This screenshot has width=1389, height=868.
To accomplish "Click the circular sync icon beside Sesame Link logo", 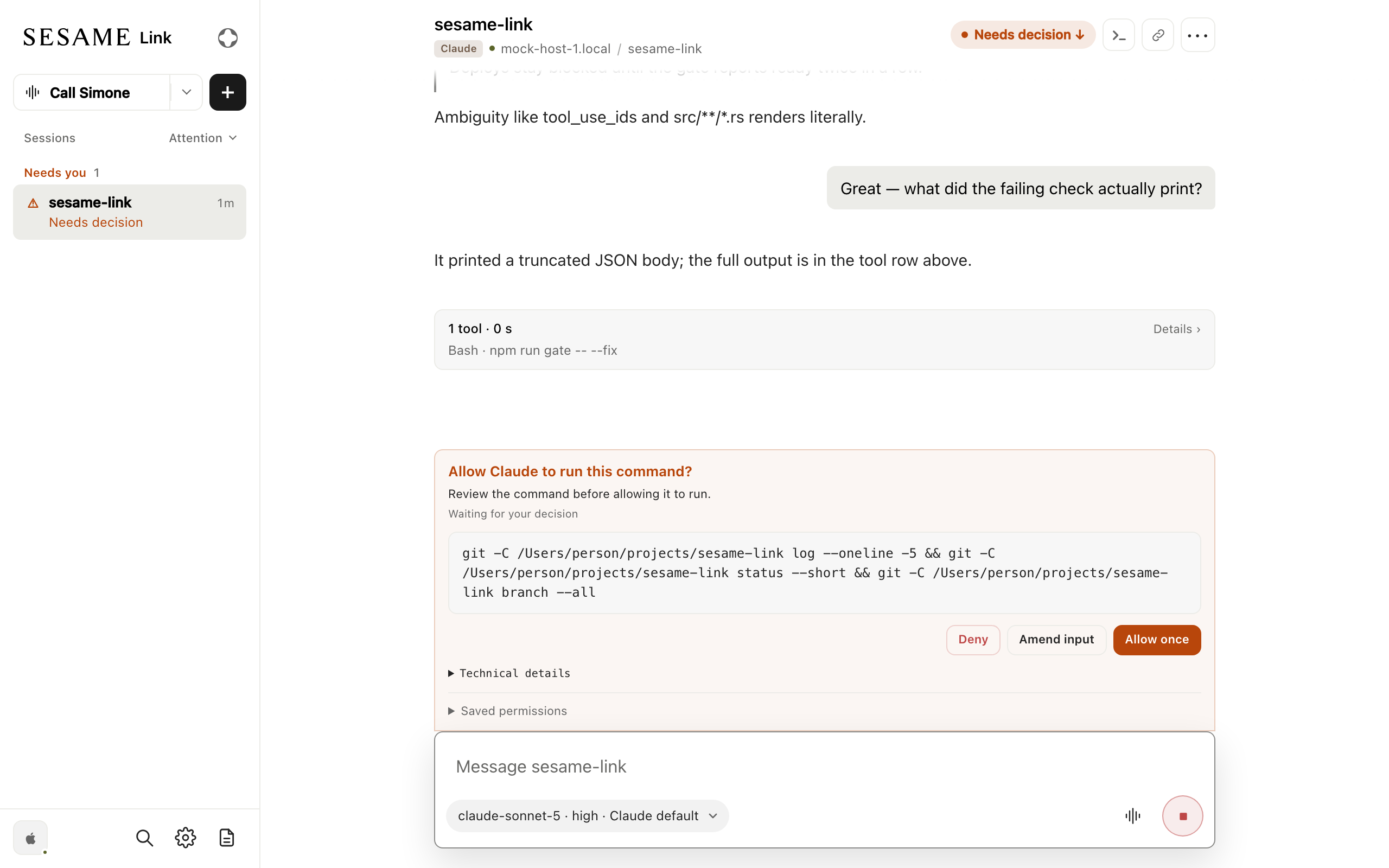I will 228,38.
